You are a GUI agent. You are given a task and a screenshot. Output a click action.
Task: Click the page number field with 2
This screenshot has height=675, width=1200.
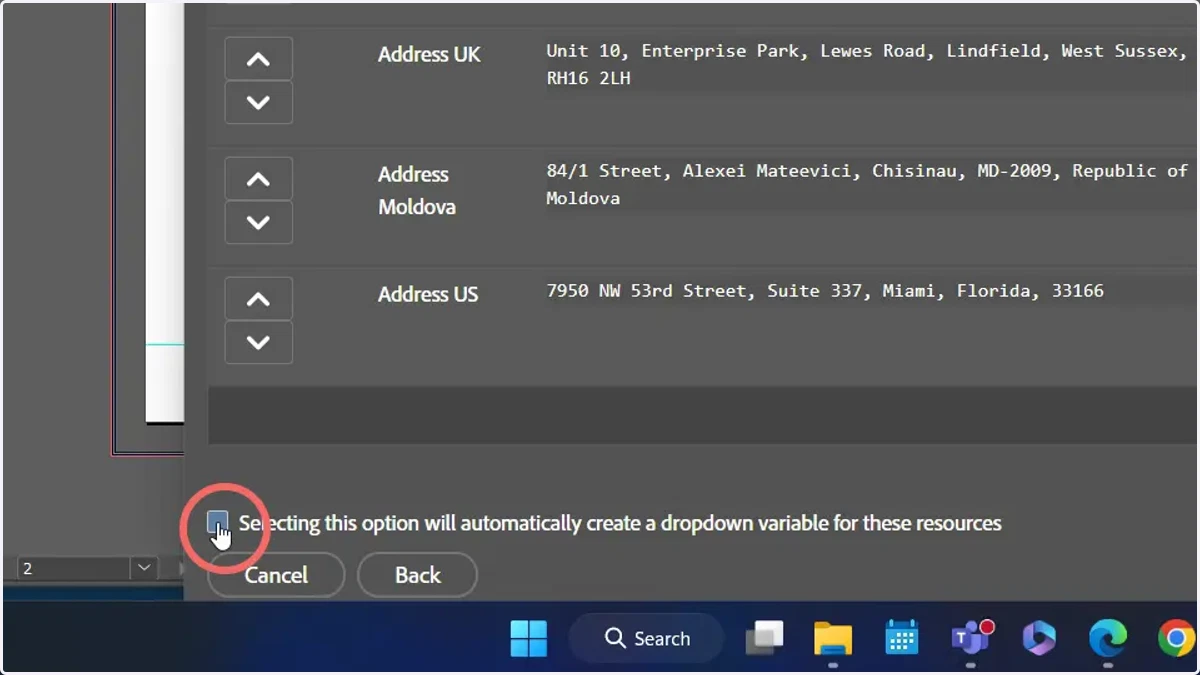(75, 568)
